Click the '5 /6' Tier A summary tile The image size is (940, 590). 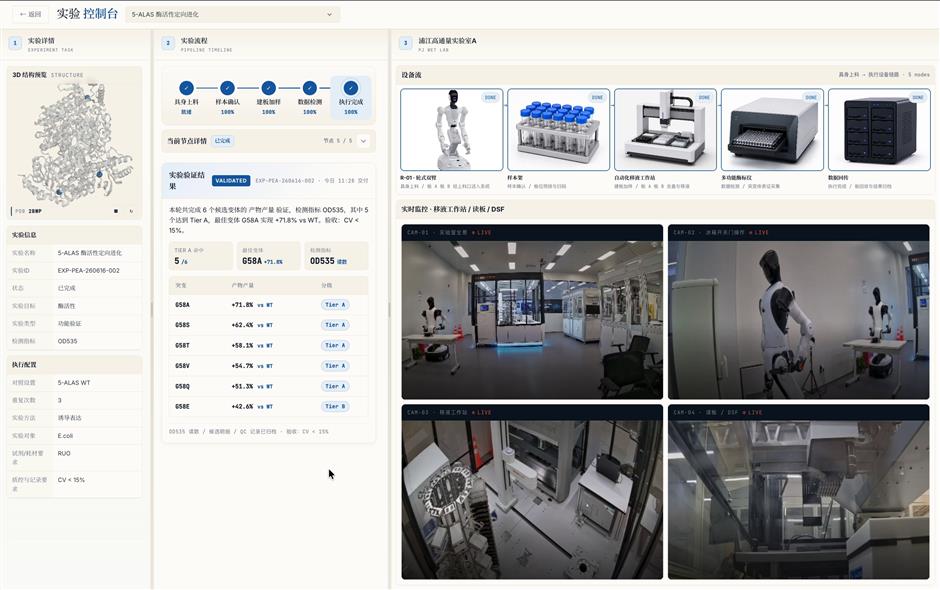[200, 256]
